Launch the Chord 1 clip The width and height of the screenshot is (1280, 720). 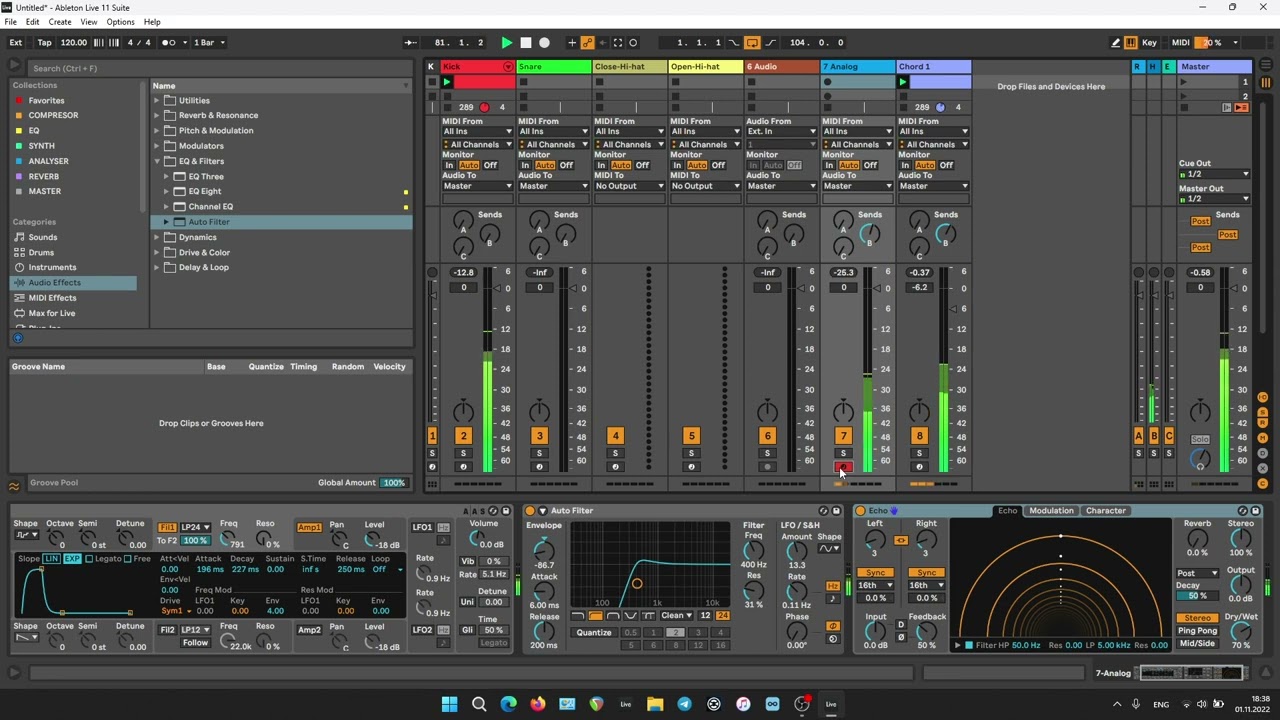point(903,82)
